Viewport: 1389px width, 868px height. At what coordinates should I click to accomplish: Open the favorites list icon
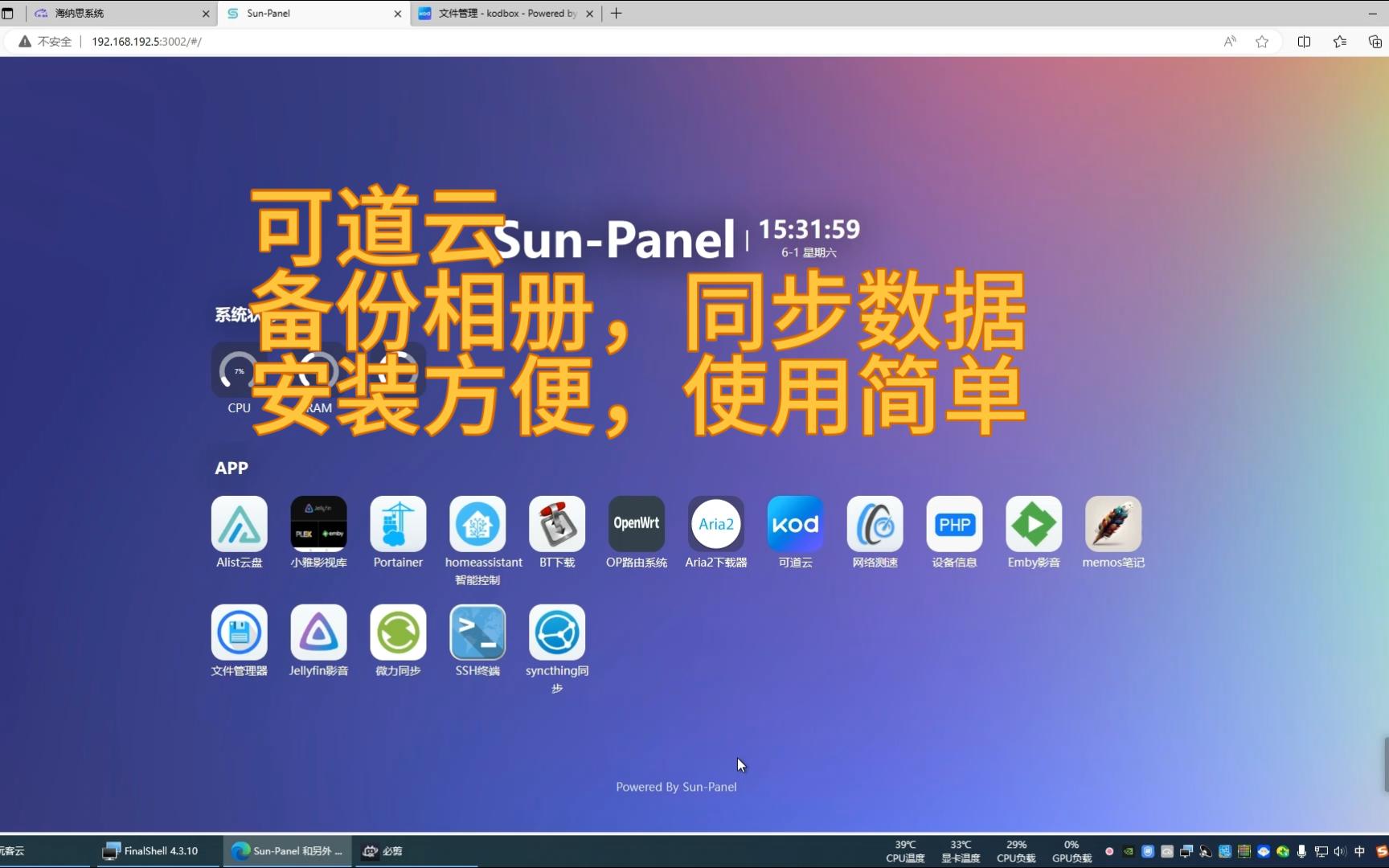coord(1339,42)
